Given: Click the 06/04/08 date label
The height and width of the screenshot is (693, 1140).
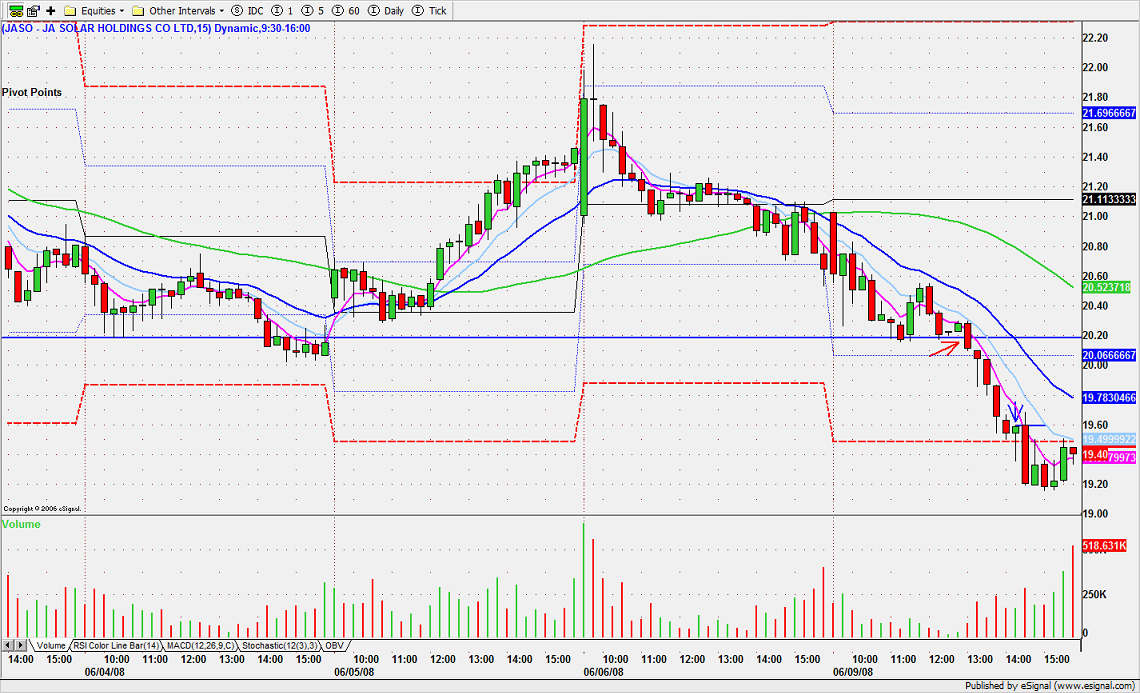Looking at the screenshot, I should (105, 672).
